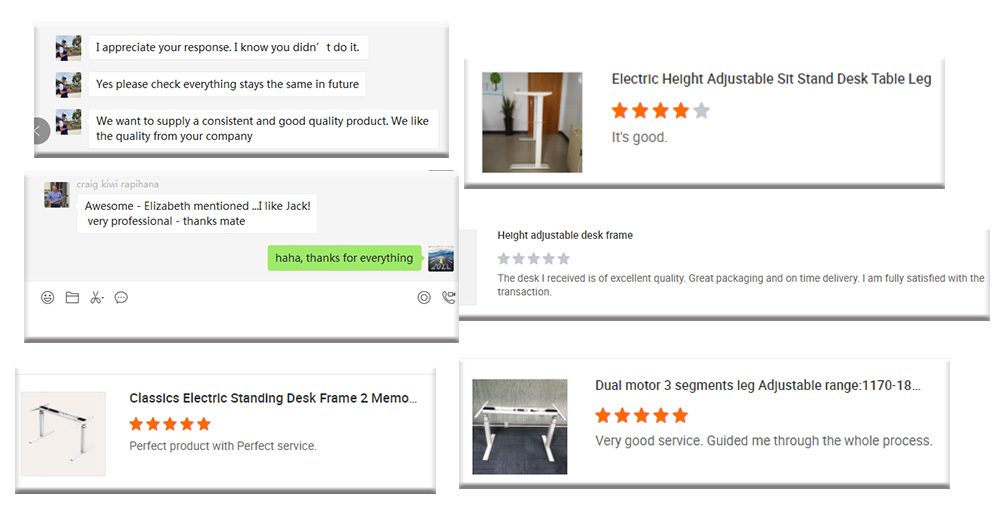View the dual motor desk photo
Image resolution: width=1000 pixels, height=524 pixels.
pyautogui.click(x=519, y=426)
